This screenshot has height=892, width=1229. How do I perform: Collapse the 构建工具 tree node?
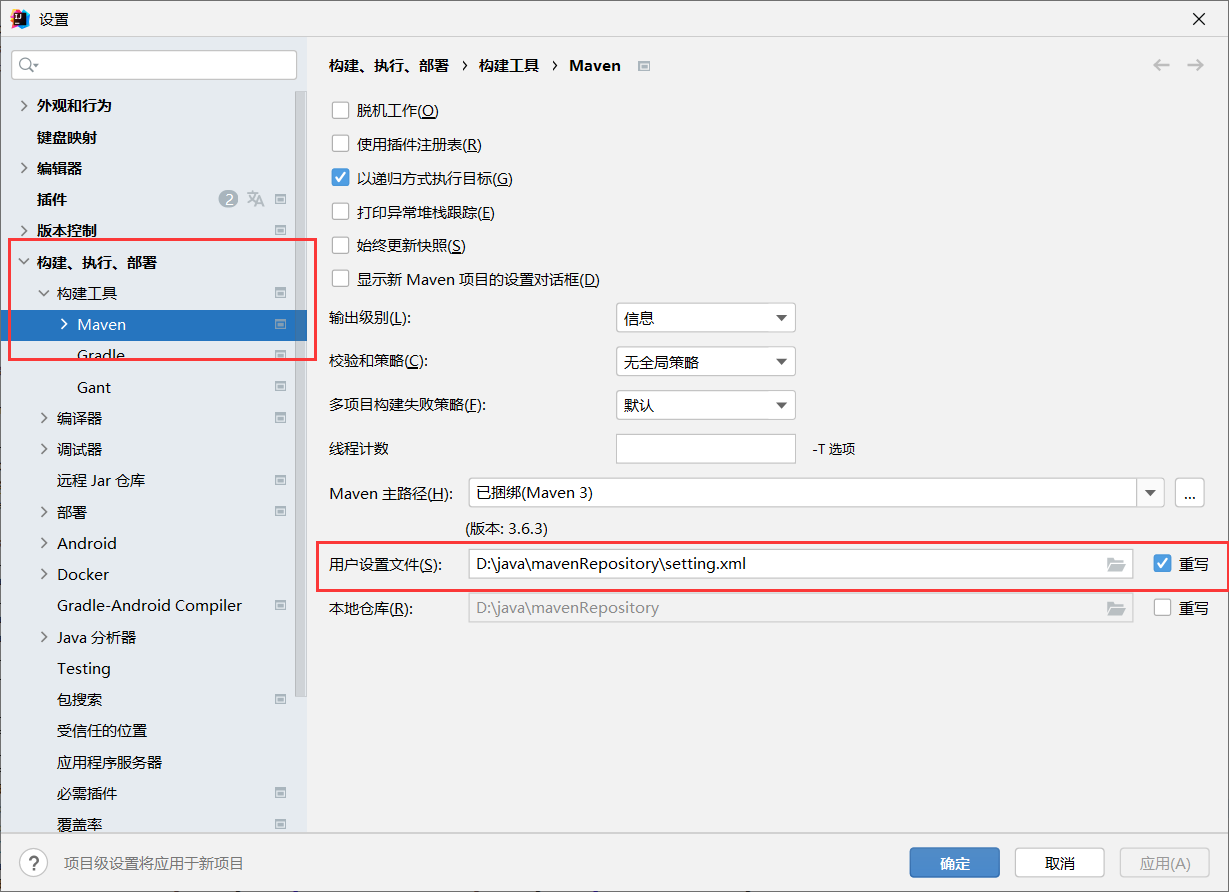44,293
